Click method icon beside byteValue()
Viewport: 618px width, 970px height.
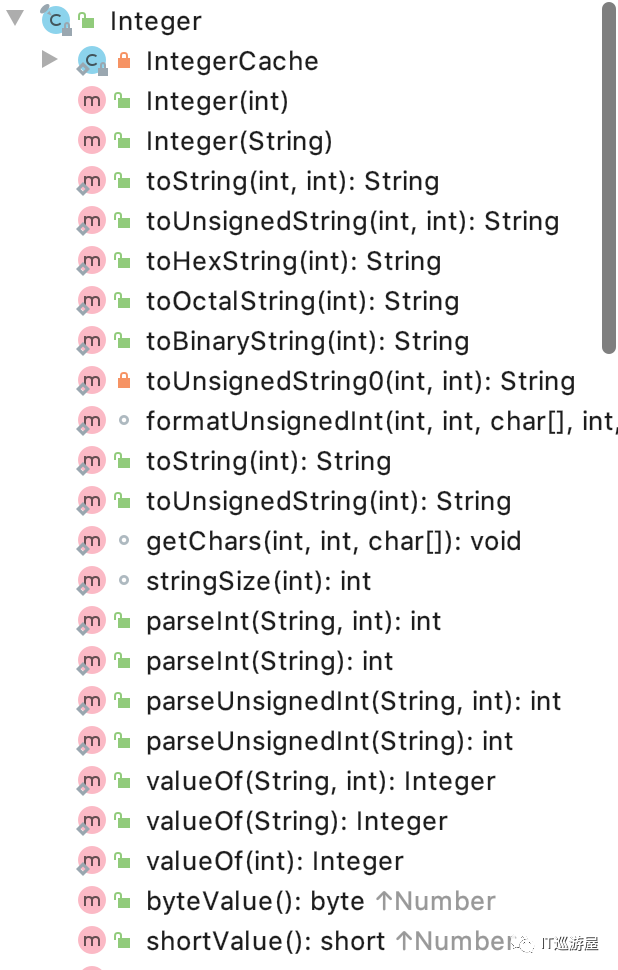coord(92,901)
